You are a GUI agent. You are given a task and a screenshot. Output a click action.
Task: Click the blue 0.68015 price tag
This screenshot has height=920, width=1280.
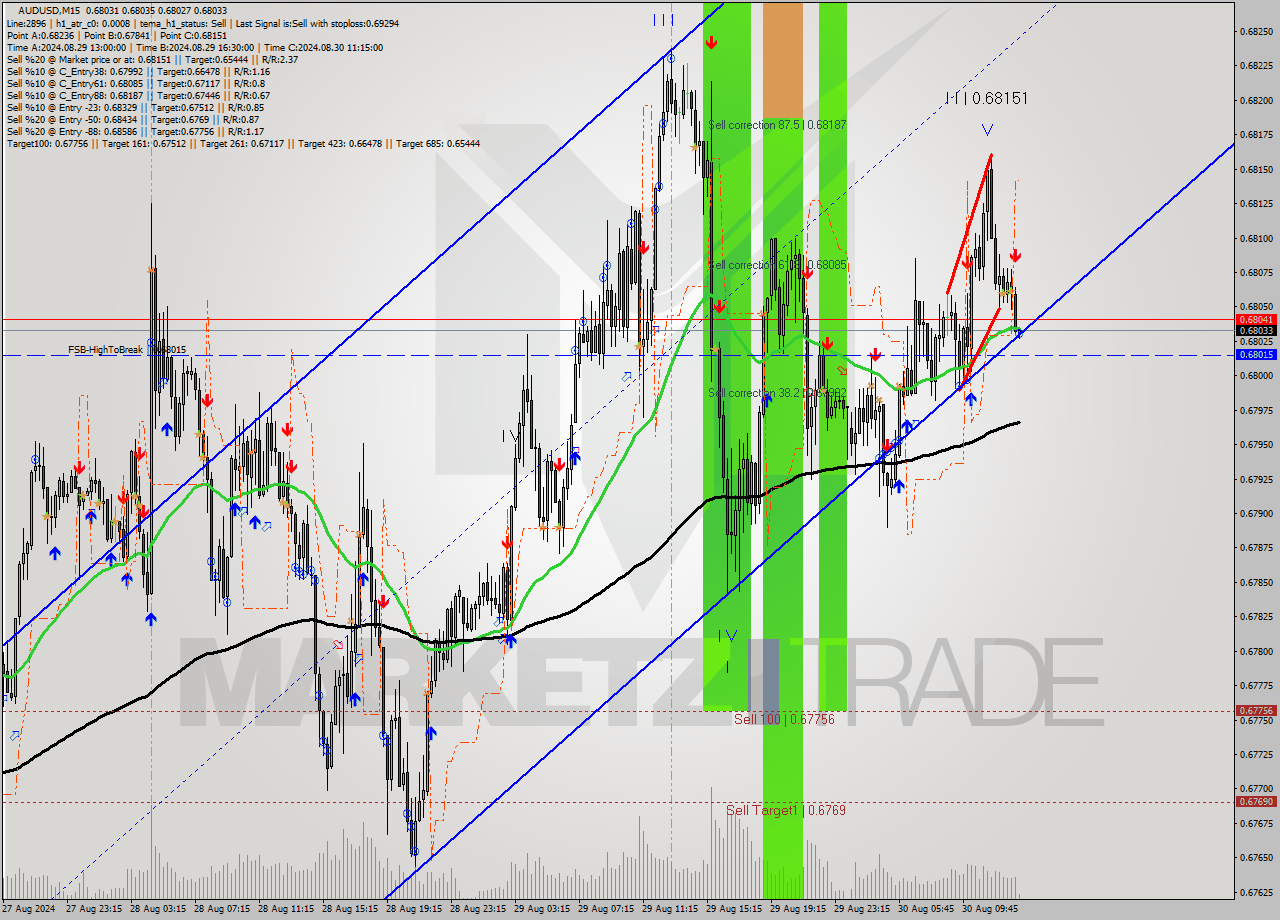click(x=1256, y=354)
